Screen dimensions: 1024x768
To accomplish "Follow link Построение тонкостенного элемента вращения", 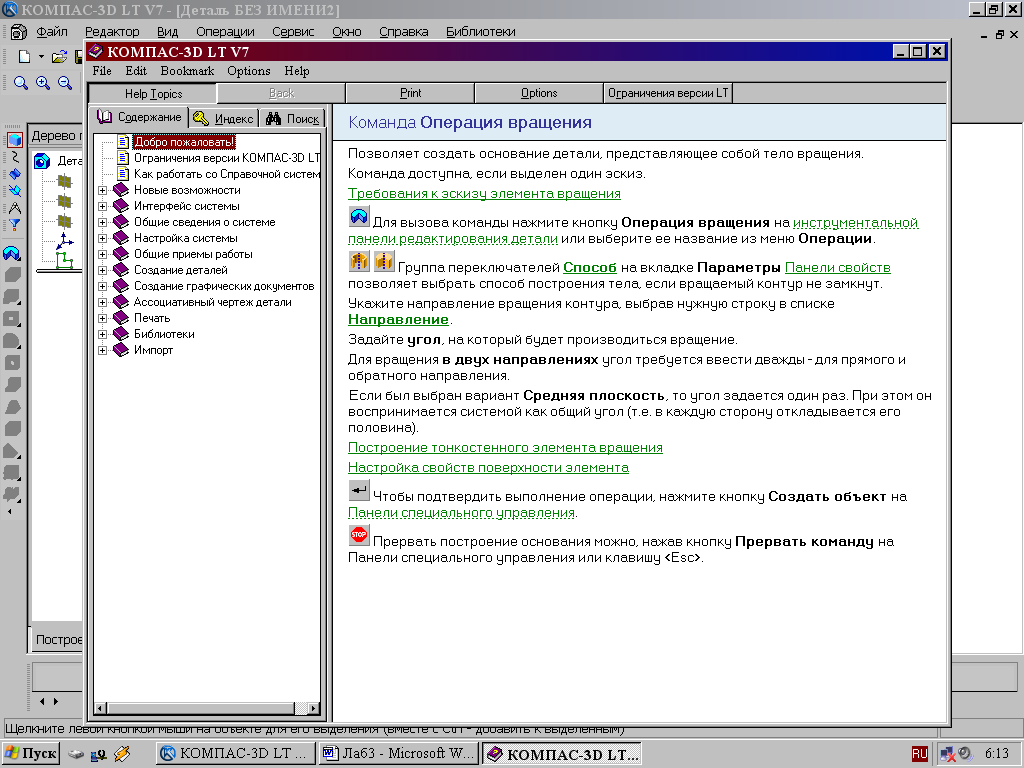I will (505, 447).
